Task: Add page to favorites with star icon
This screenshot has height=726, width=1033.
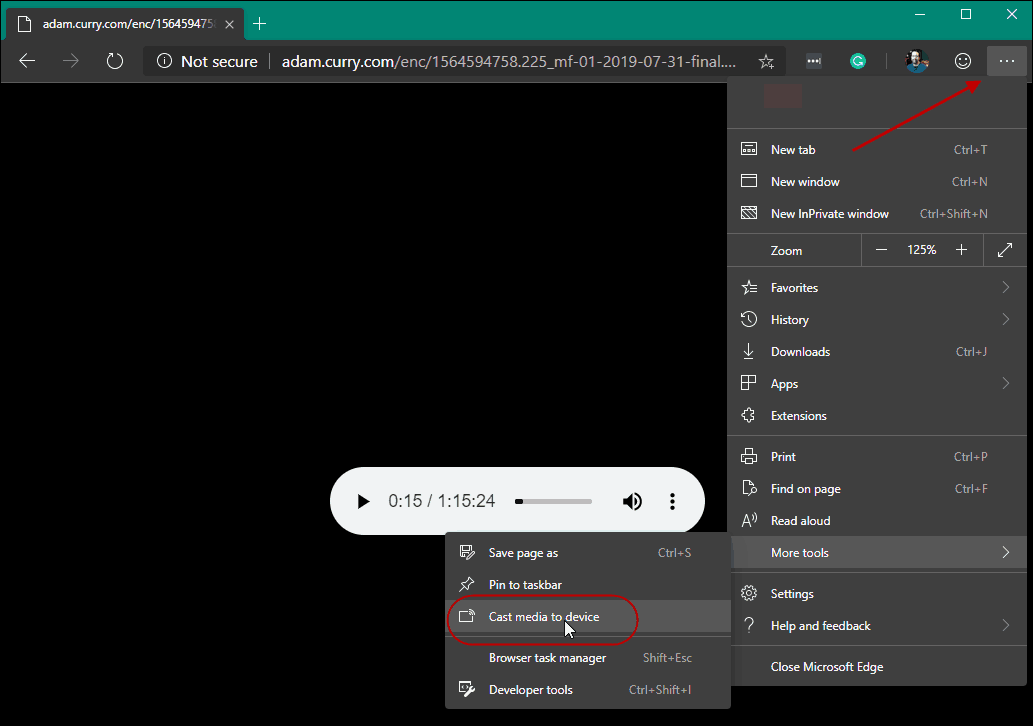Action: [x=766, y=61]
